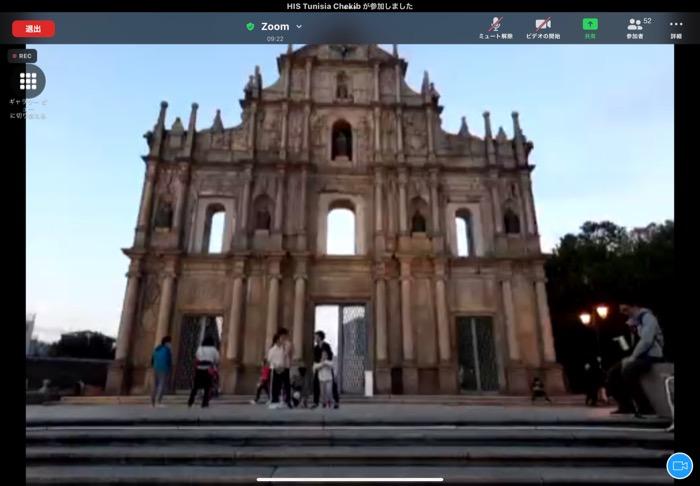
Task: Tap the HIS Tunisia Chekib joined notification
Action: 350,6
